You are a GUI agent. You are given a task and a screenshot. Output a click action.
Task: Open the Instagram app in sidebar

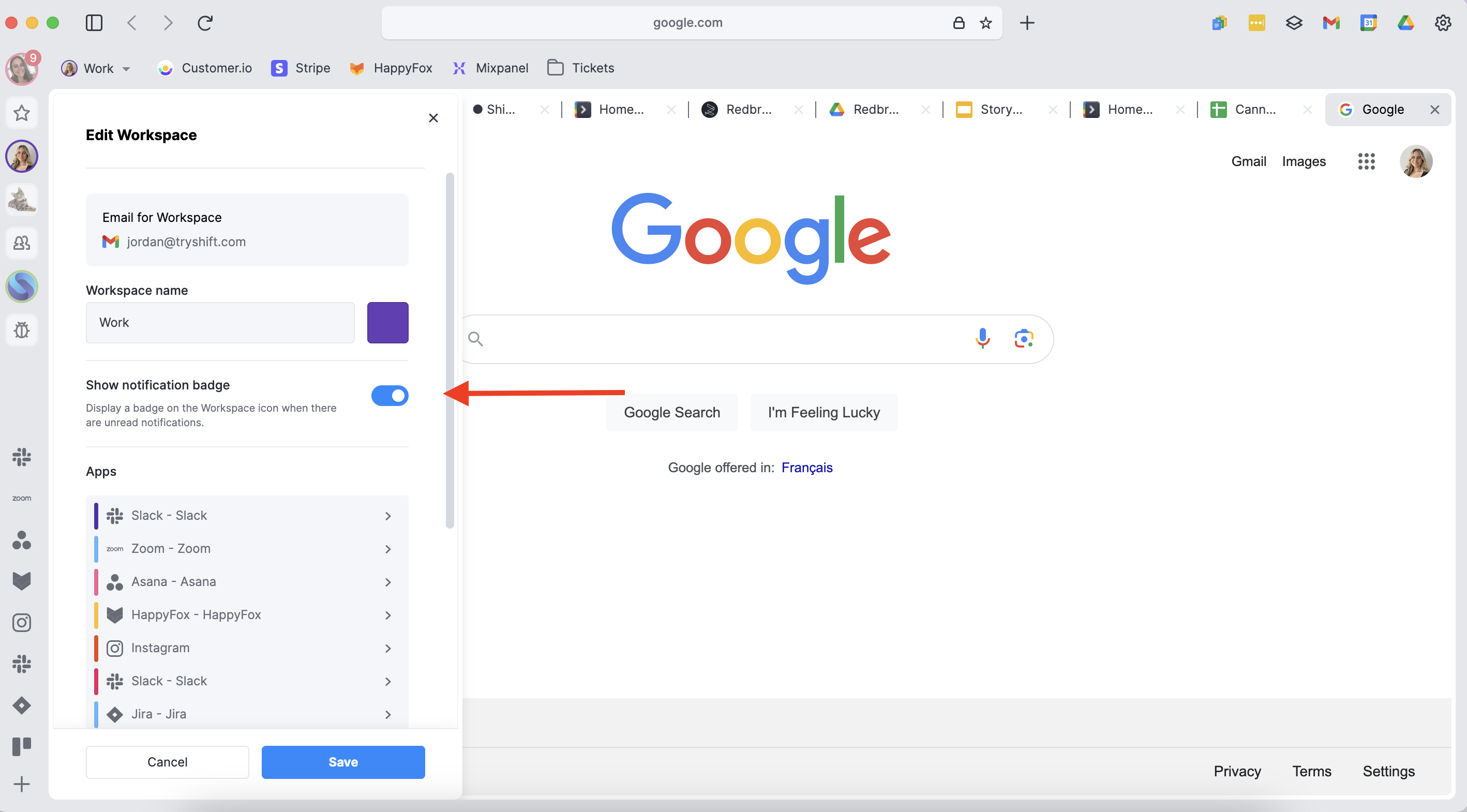(x=22, y=622)
